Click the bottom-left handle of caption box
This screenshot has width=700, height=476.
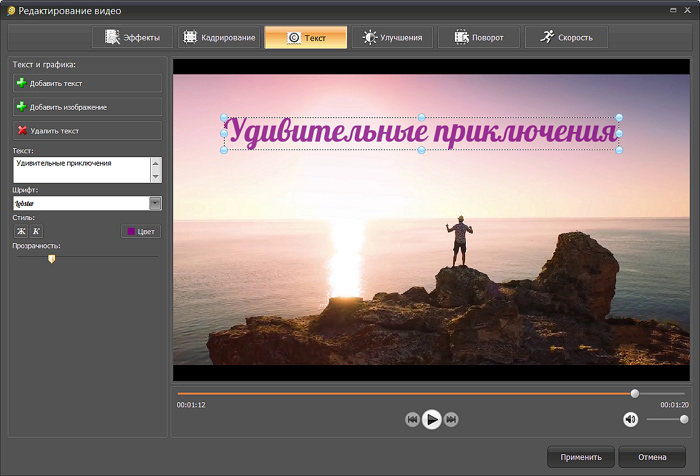click(224, 150)
